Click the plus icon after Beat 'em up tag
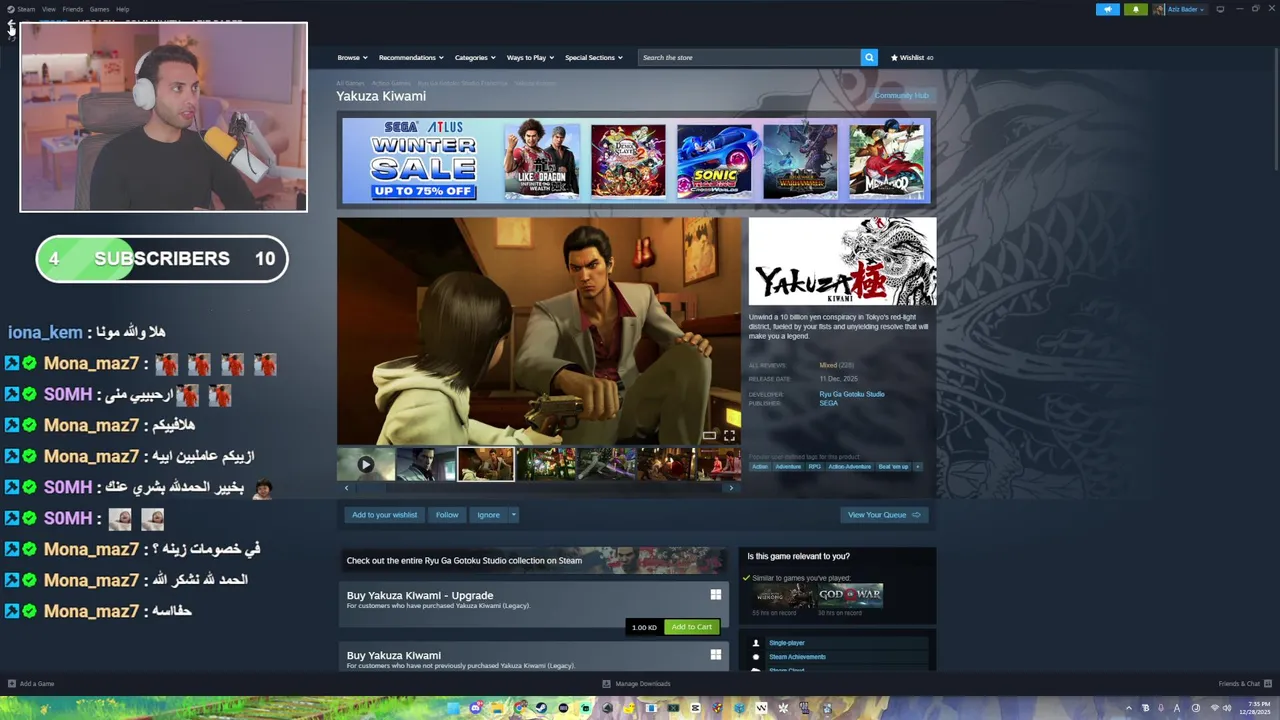1280x720 pixels. (x=917, y=466)
